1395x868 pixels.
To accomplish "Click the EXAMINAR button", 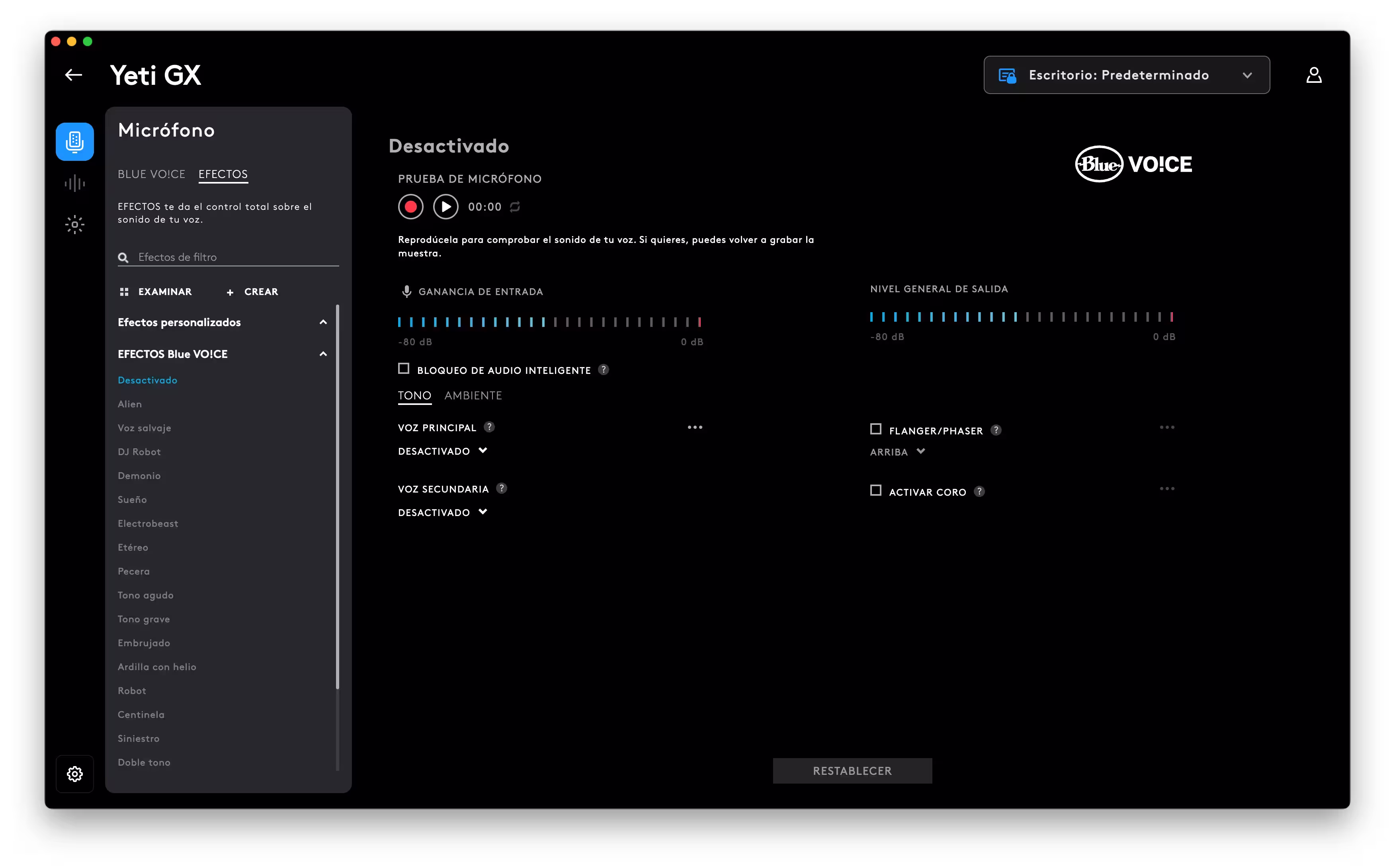I will (x=156, y=291).
